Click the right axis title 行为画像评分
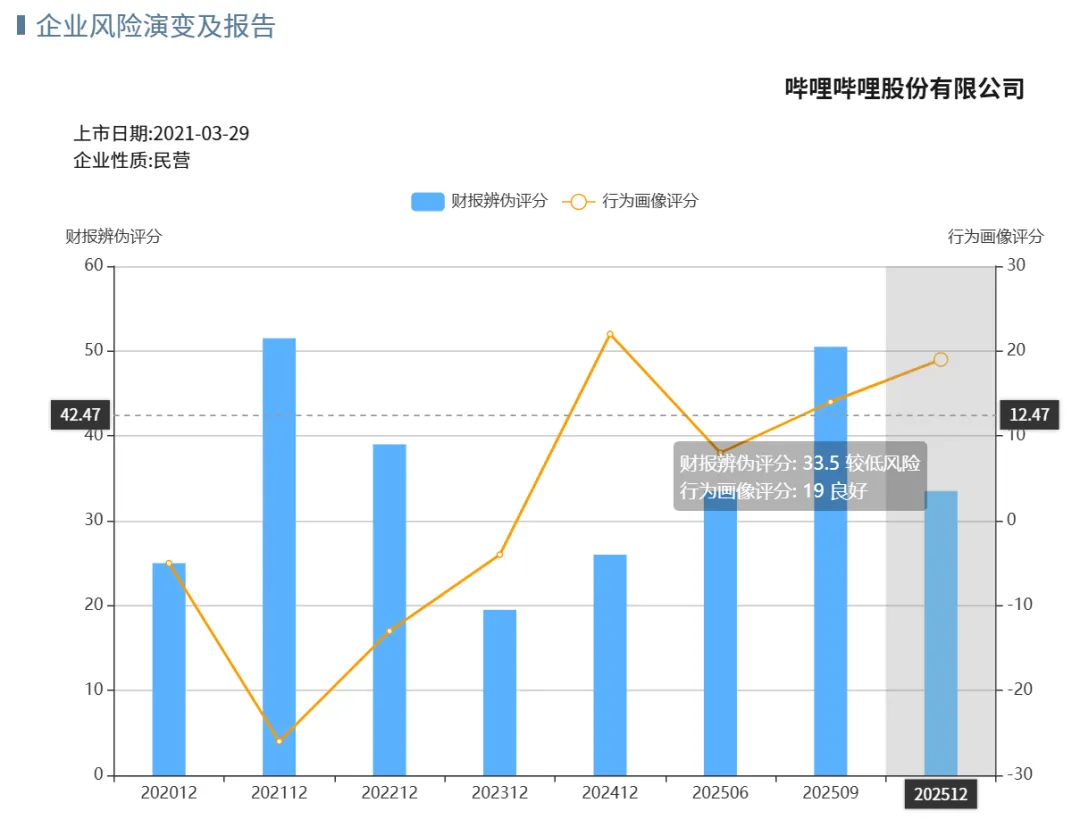1080x836 pixels. click(x=995, y=237)
